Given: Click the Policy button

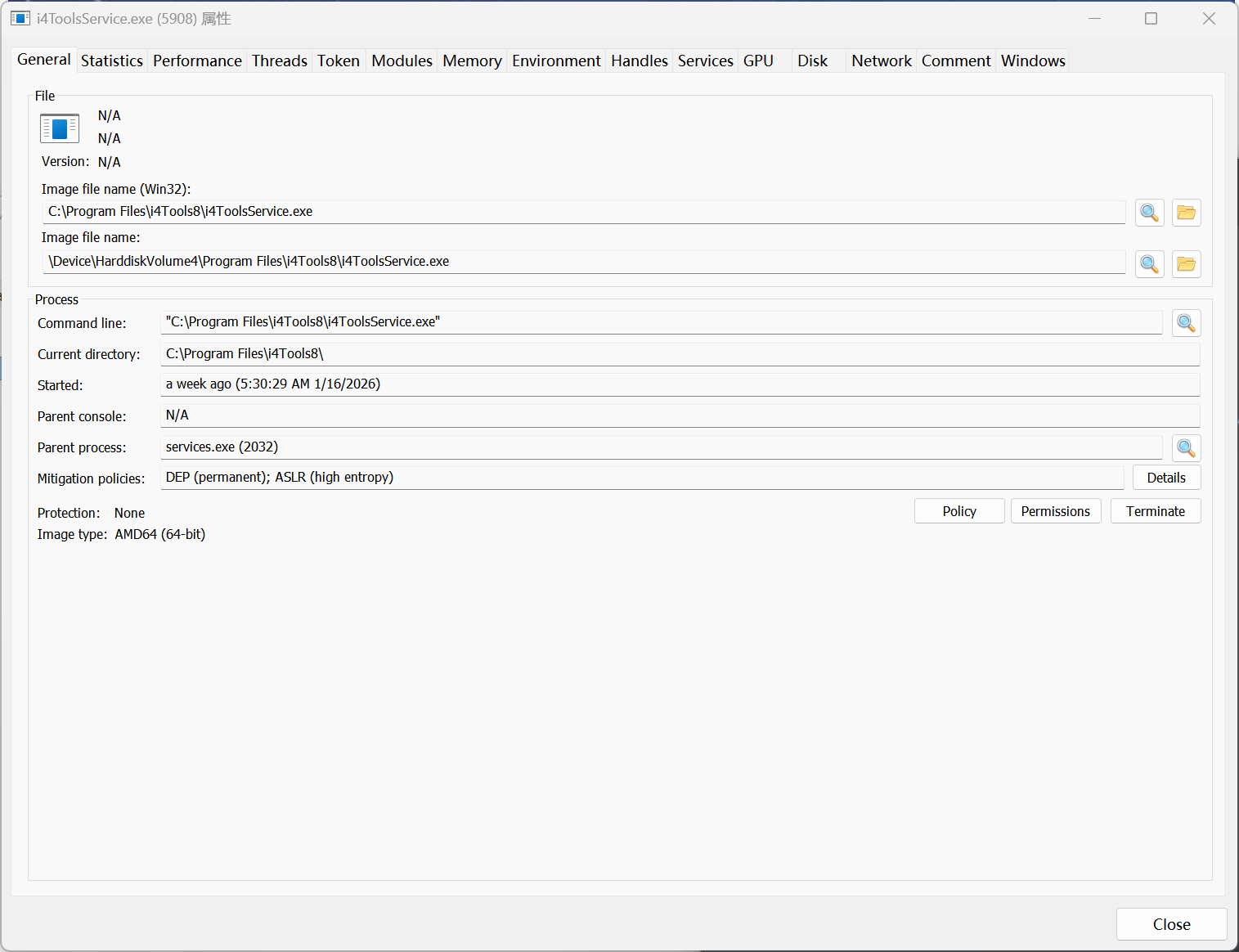Looking at the screenshot, I should tap(958, 511).
